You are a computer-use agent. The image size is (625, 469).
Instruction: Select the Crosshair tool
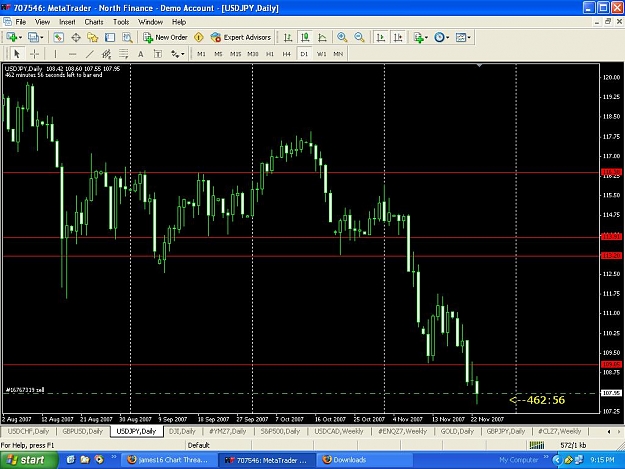(x=34, y=54)
